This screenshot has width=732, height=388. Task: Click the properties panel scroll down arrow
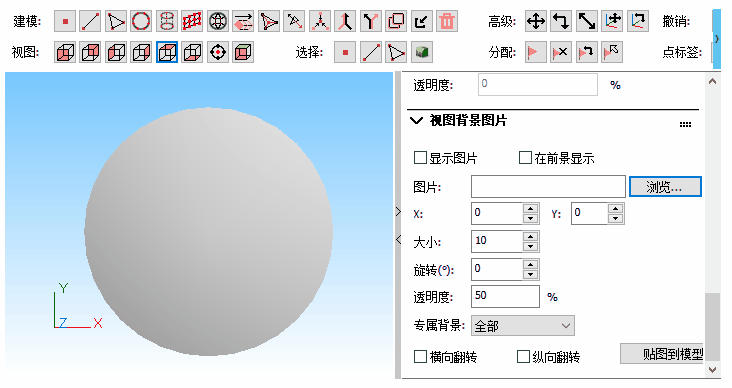point(712,370)
